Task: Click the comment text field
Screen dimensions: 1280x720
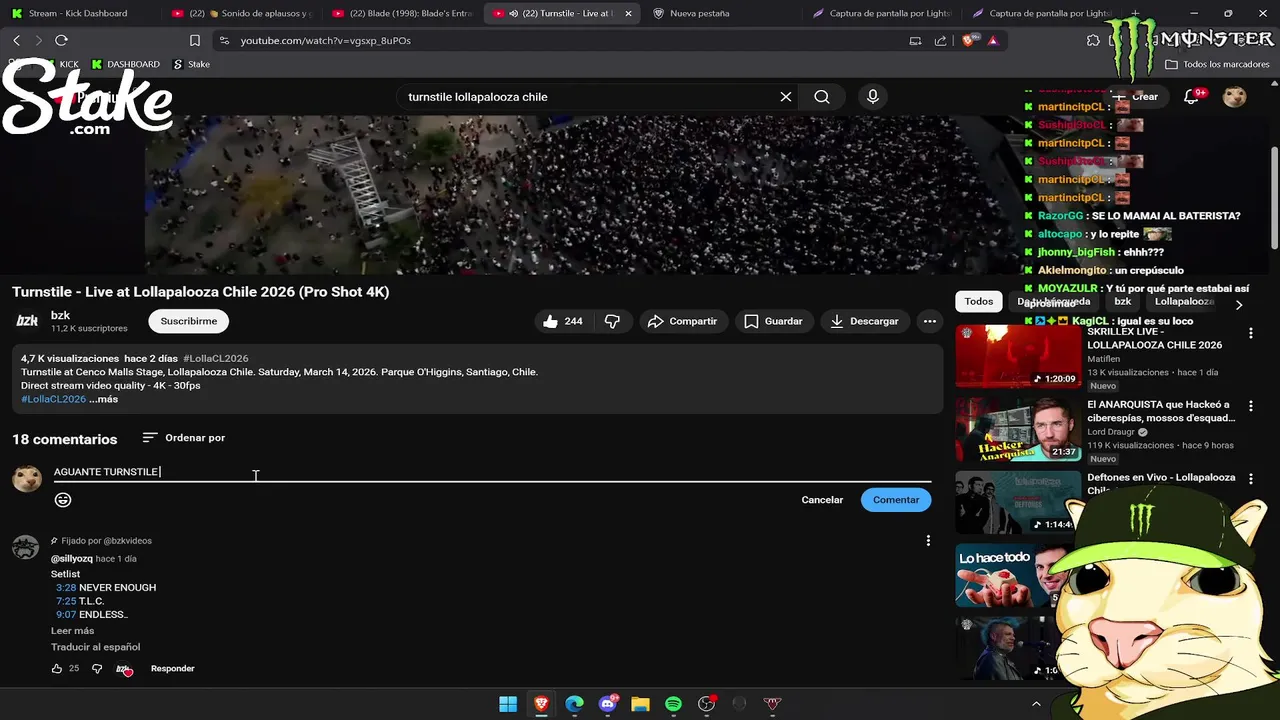Action: (492, 472)
